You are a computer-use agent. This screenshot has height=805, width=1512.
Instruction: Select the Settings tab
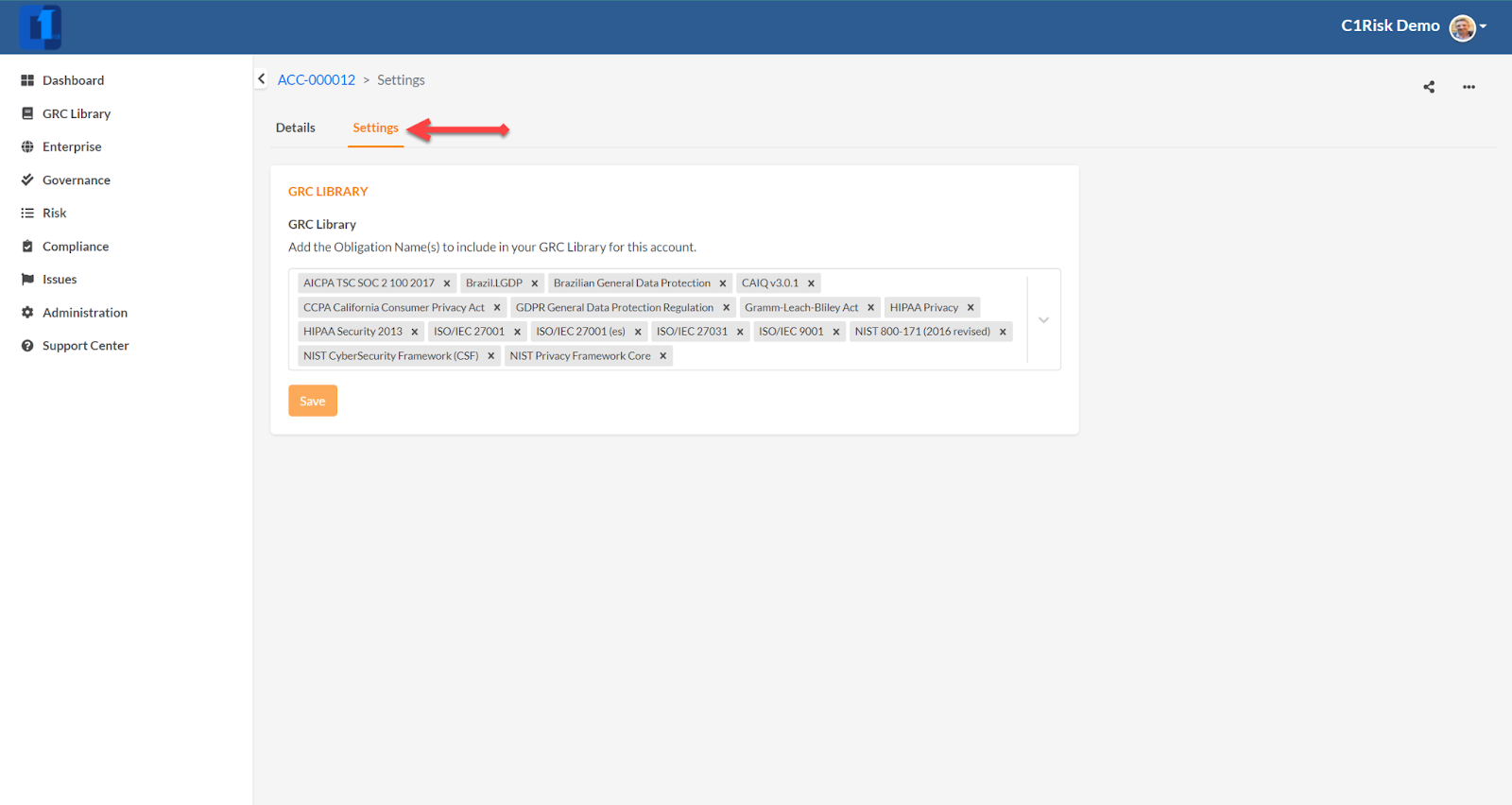tap(376, 128)
